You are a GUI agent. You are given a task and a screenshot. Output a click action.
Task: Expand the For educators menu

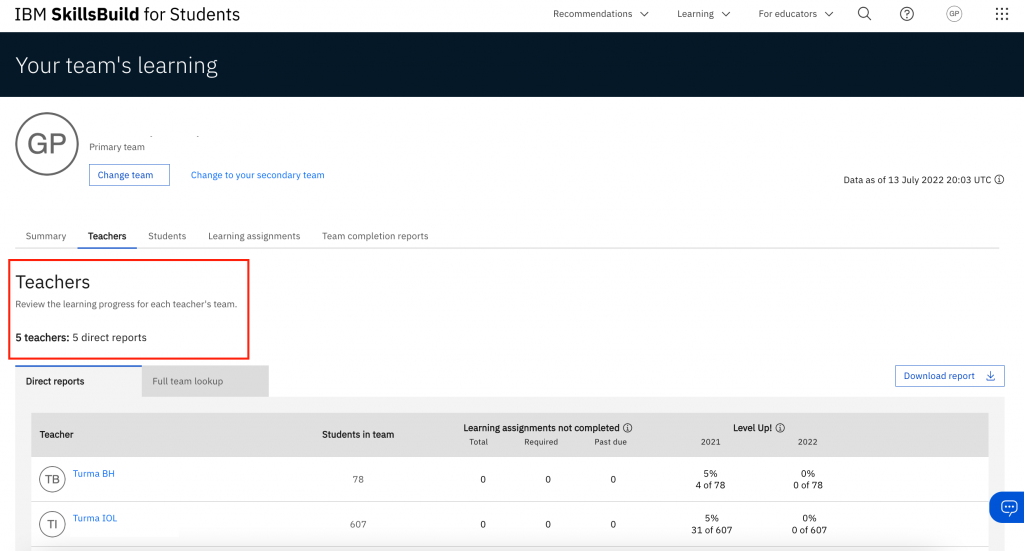(795, 14)
